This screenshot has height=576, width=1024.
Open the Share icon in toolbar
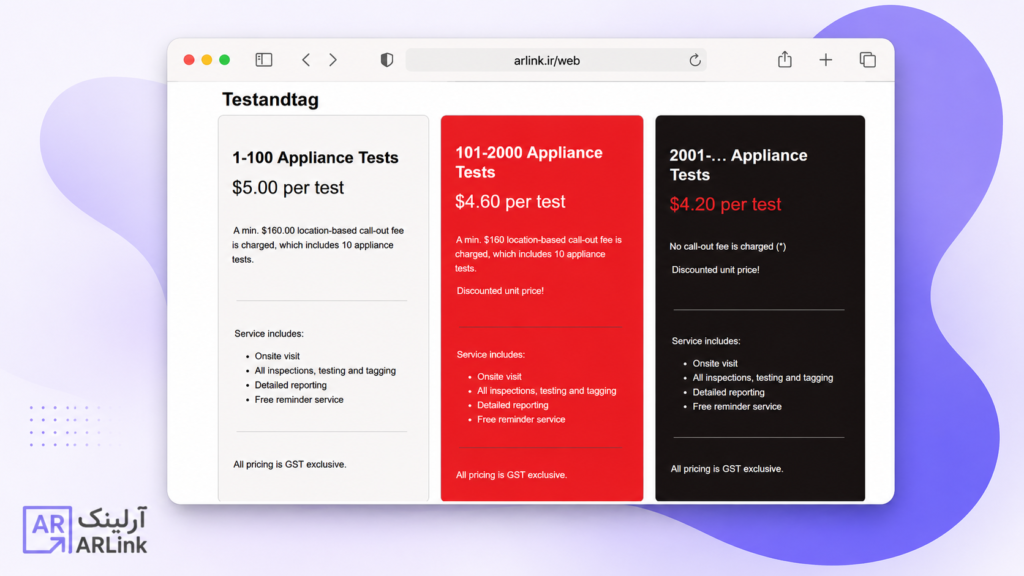(785, 59)
